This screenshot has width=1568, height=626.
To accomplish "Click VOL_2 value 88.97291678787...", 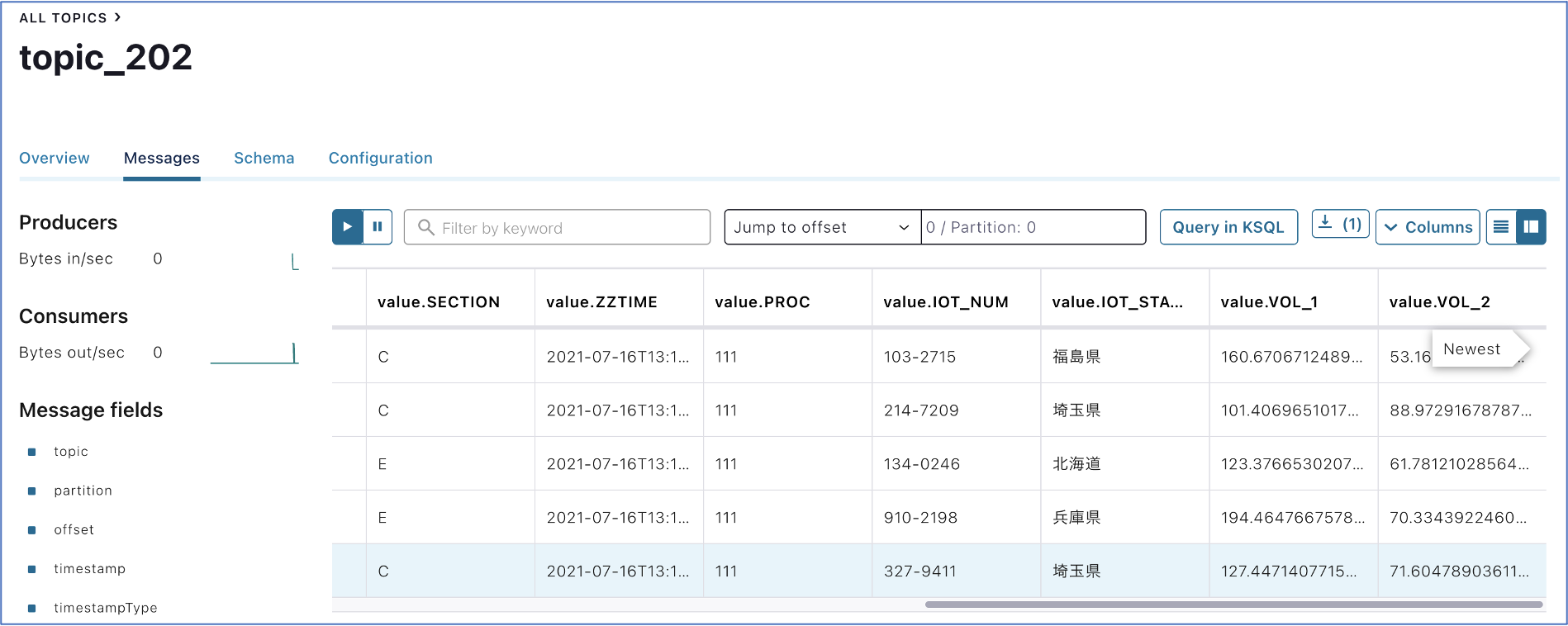I will 1461,410.
